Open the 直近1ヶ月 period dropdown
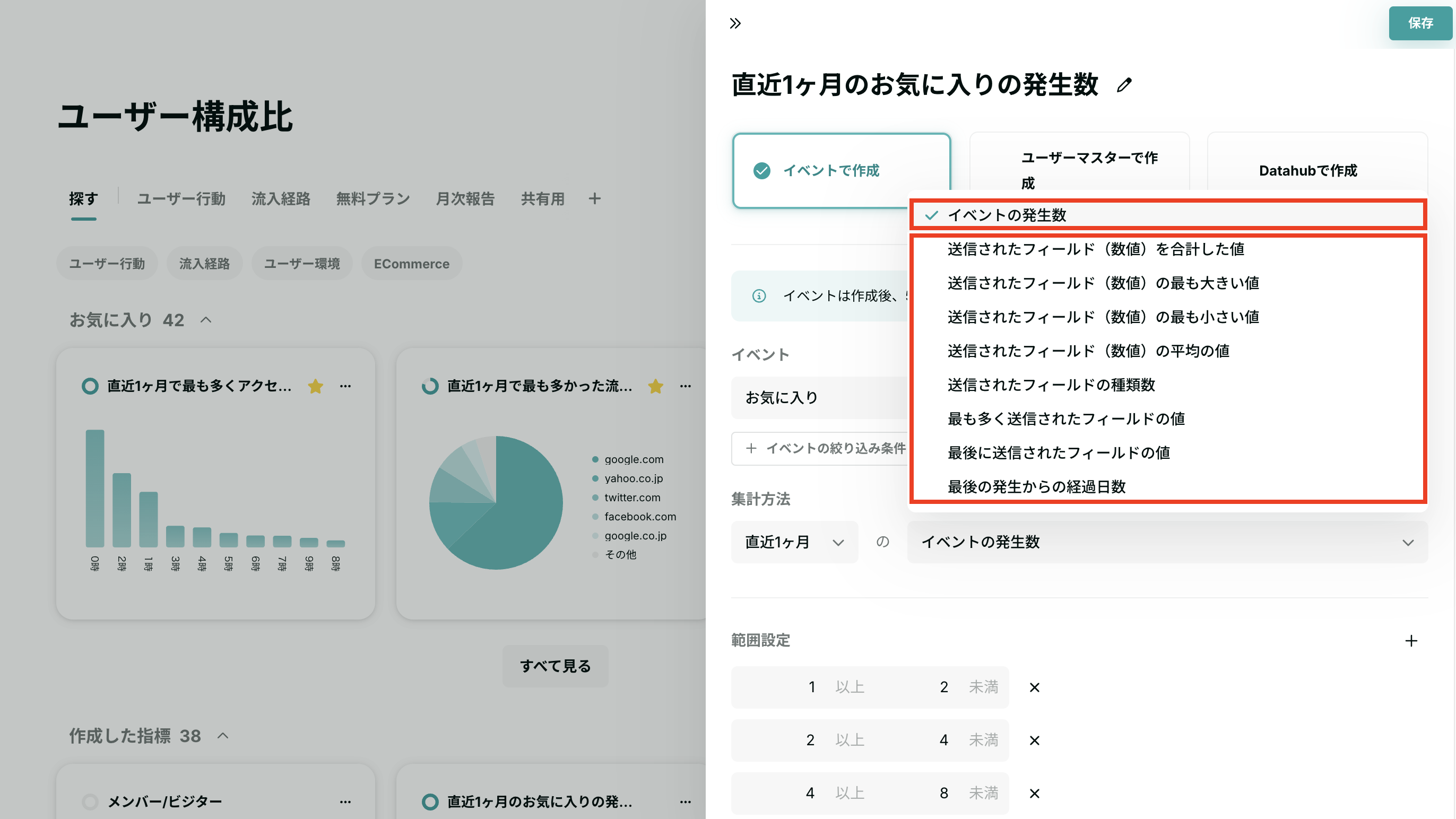The image size is (1456, 819). pyautogui.click(x=794, y=542)
